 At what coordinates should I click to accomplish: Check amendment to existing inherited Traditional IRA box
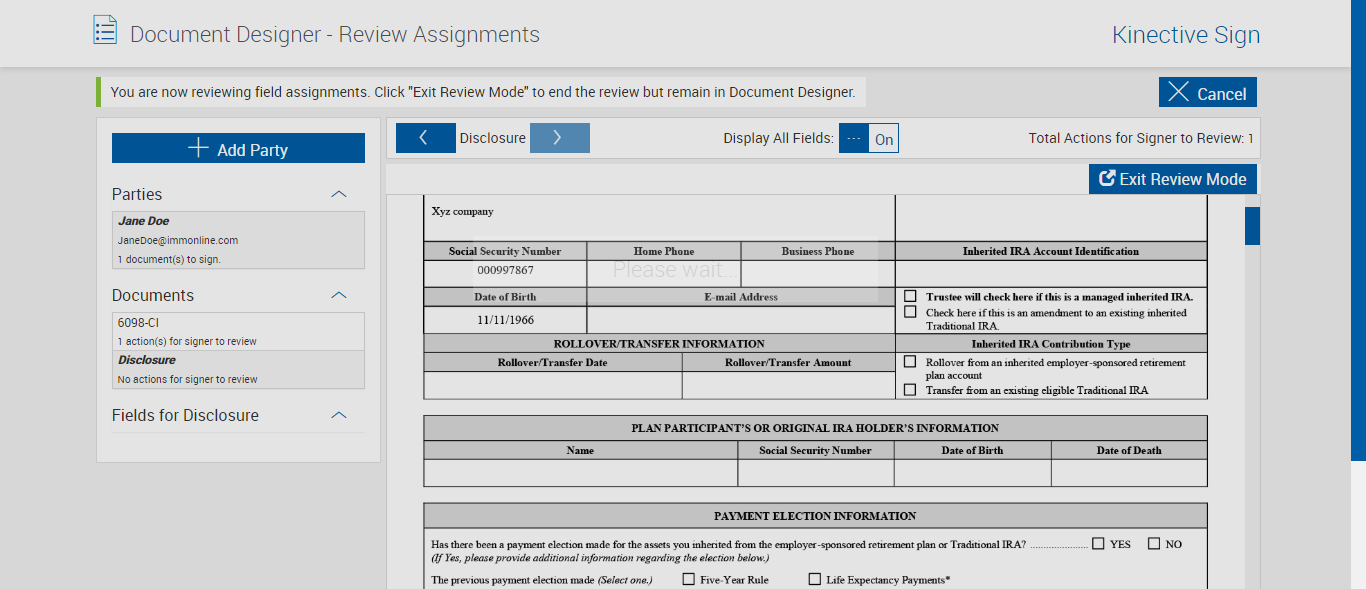(910, 312)
